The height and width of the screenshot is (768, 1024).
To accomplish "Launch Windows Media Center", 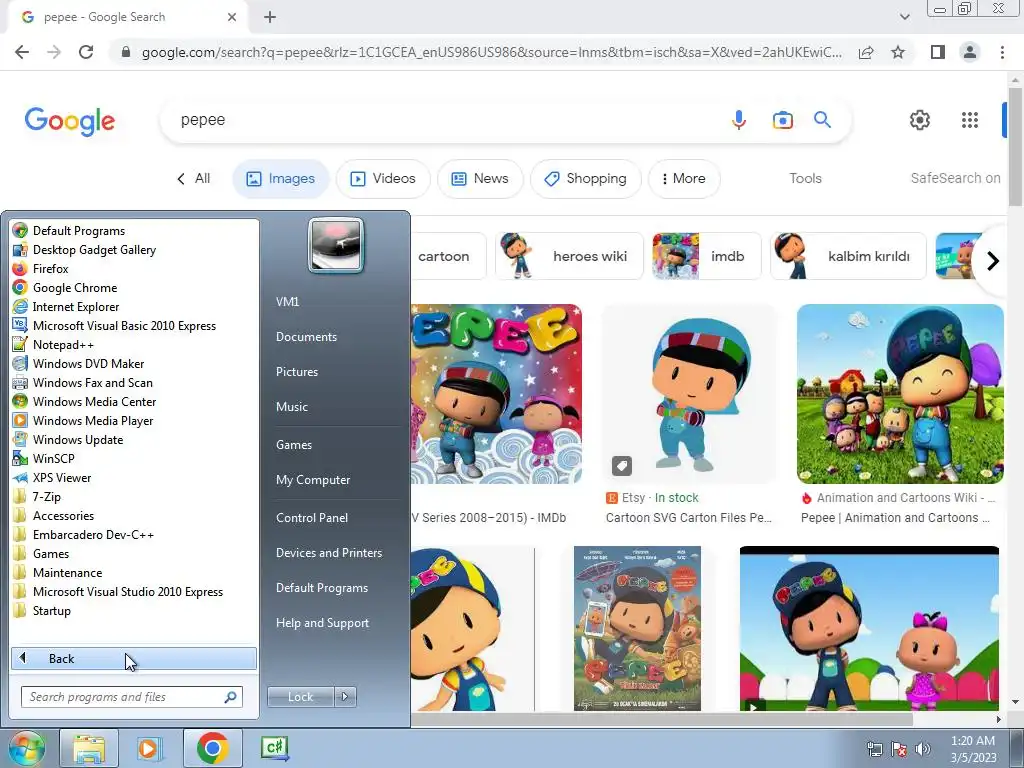I will click(x=85, y=401).
